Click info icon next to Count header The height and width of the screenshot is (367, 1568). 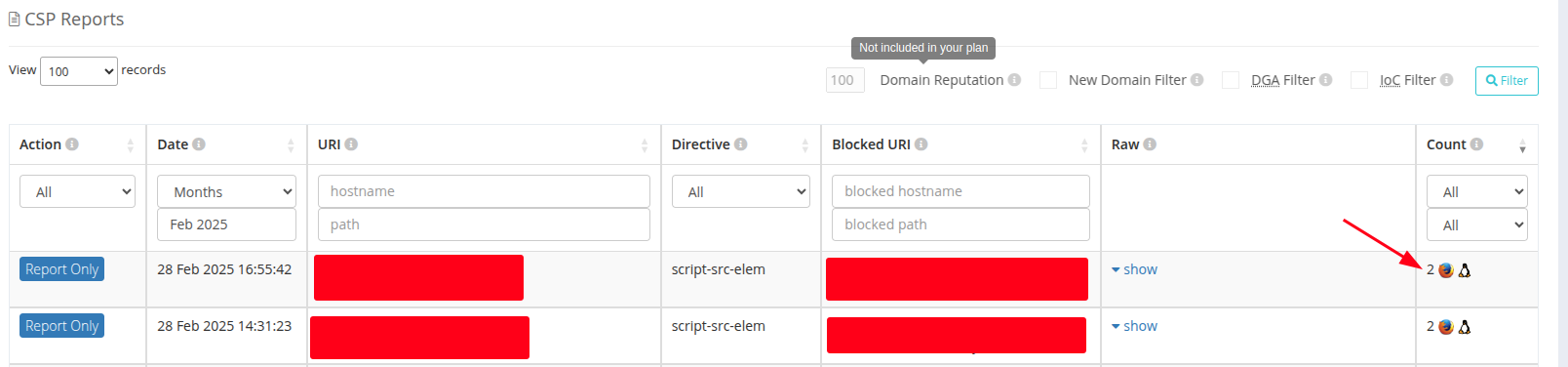click(x=1476, y=144)
